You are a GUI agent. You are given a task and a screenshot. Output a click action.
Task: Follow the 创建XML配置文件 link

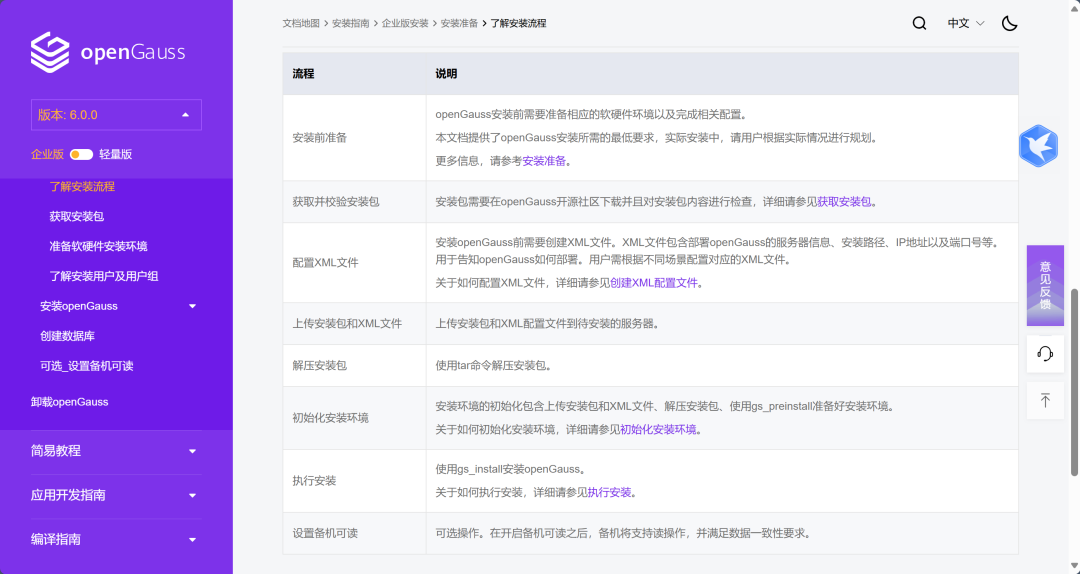tap(654, 283)
